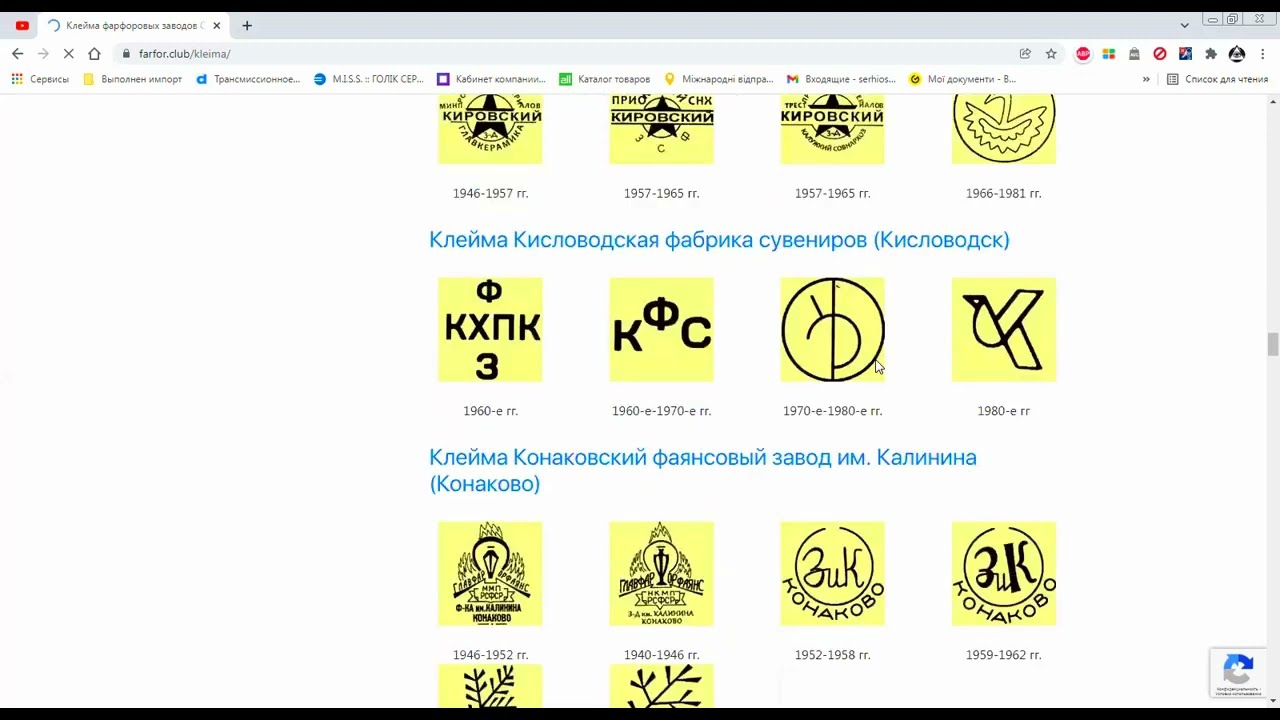Open the browser home page
This screenshot has height=720, width=1280.
tap(94, 54)
